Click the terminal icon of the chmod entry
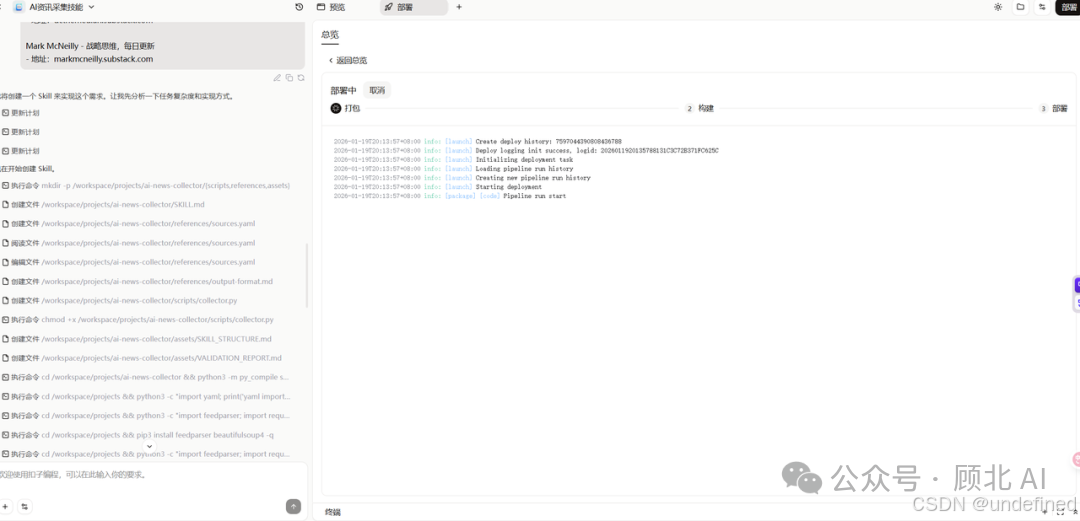Viewport: 1080px width, 521px height. [6, 320]
